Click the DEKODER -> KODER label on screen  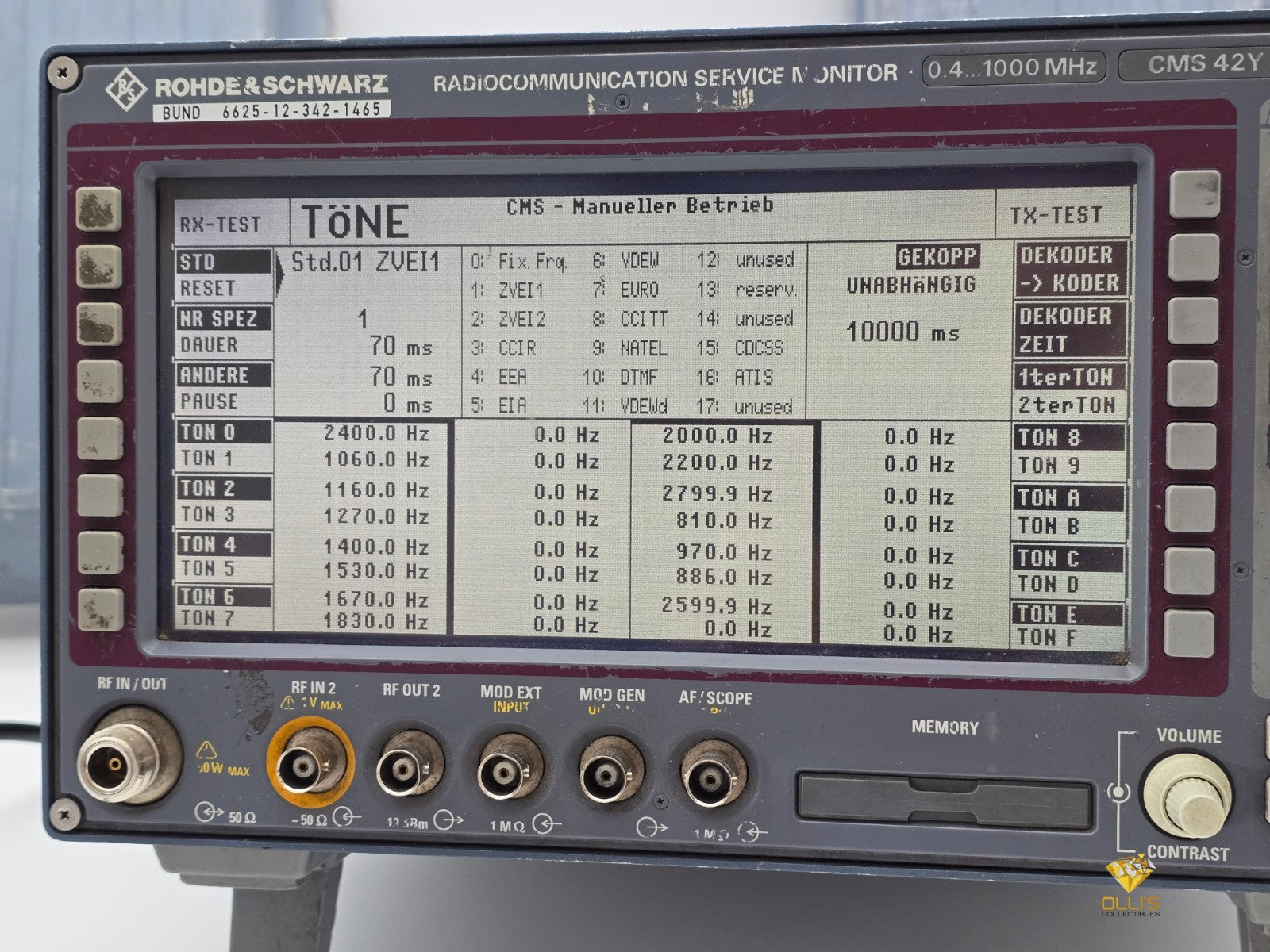tap(1070, 269)
